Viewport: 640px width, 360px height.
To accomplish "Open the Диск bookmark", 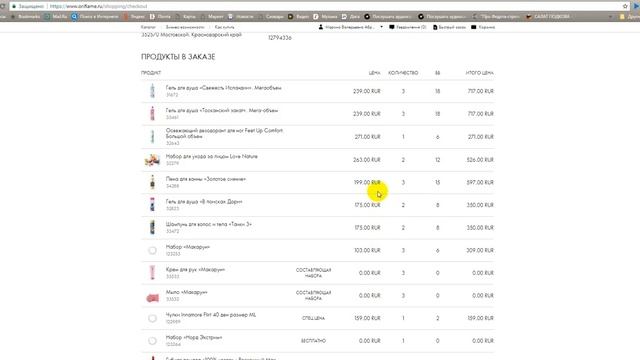I will click(x=351, y=17).
